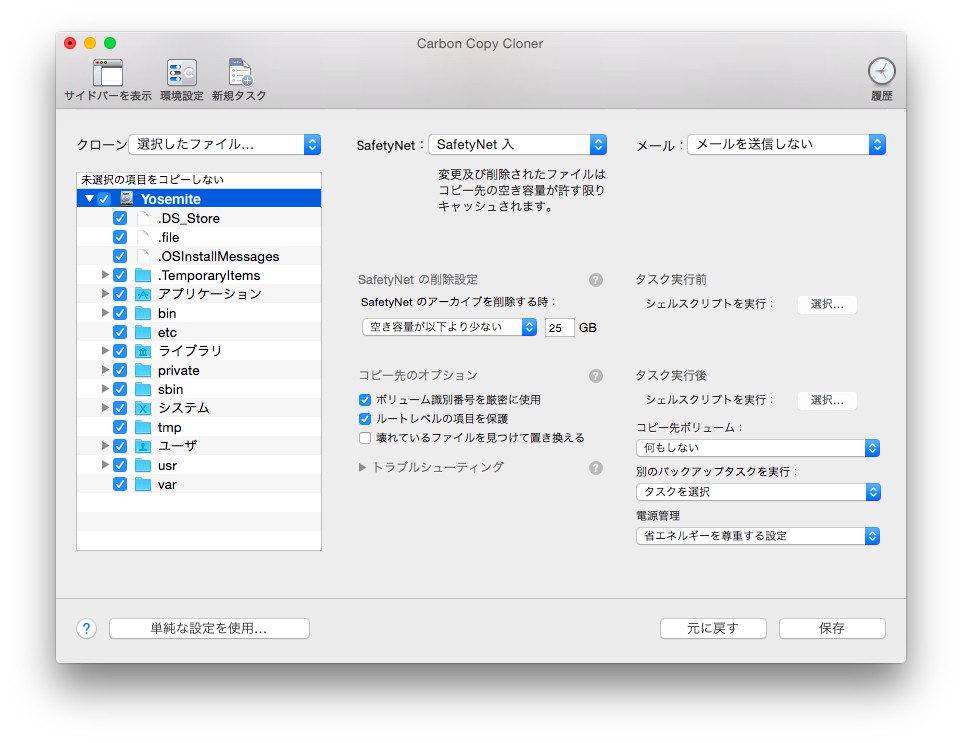Expand the トラブルシューティング disclosure triangle
This screenshot has height=743, width=962.
(x=362, y=468)
